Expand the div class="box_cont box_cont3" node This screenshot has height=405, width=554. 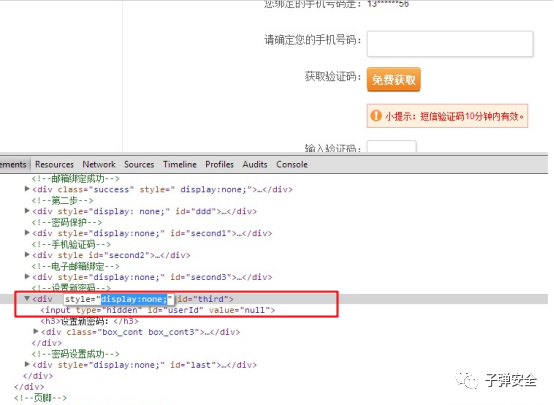coord(36,331)
